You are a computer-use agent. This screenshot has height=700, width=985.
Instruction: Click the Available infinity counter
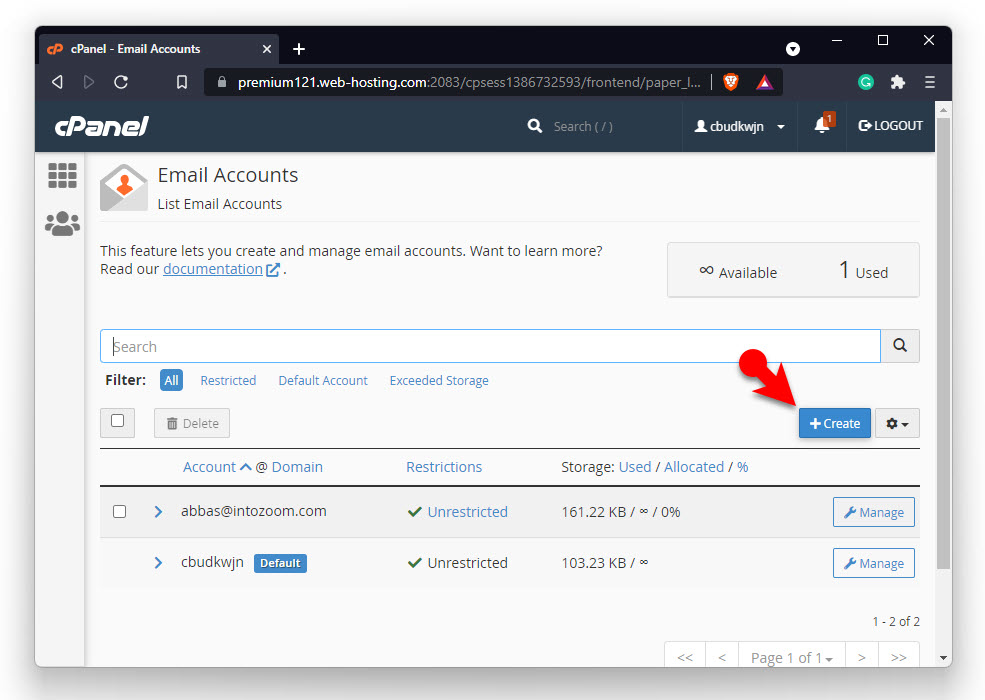click(738, 272)
